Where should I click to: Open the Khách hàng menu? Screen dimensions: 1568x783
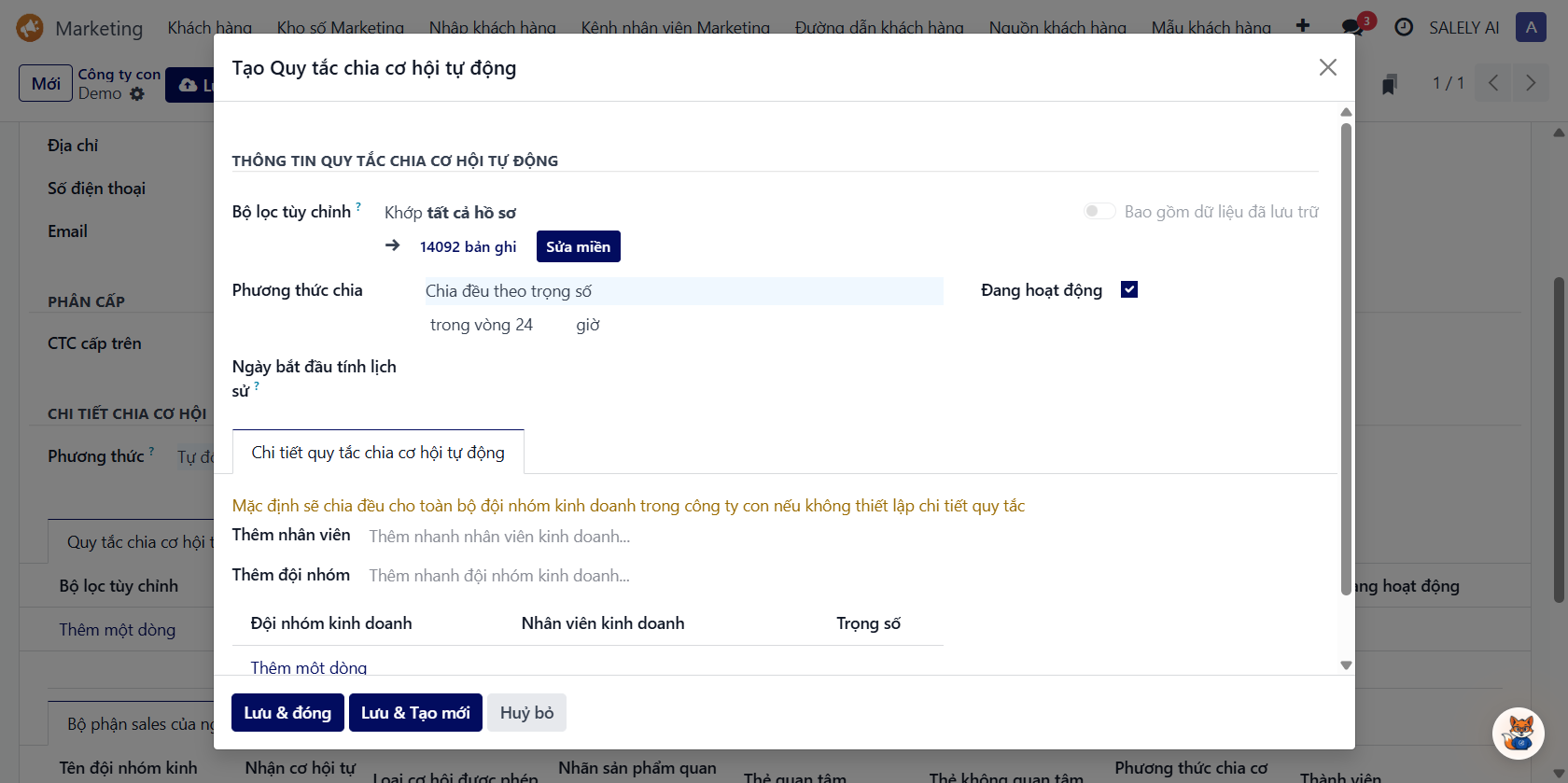[x=209, y=28]
